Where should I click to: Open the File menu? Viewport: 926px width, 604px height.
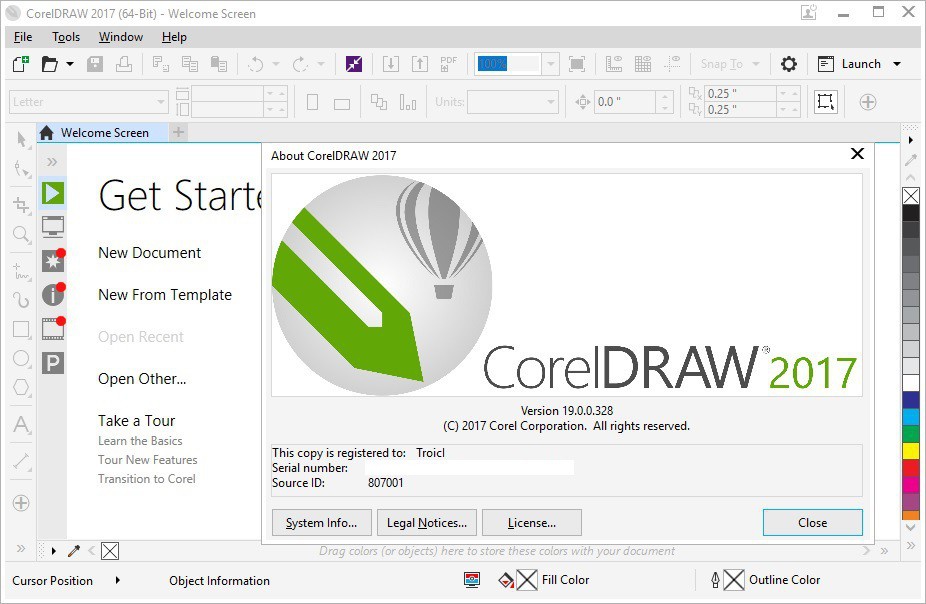tap(23, 37)
